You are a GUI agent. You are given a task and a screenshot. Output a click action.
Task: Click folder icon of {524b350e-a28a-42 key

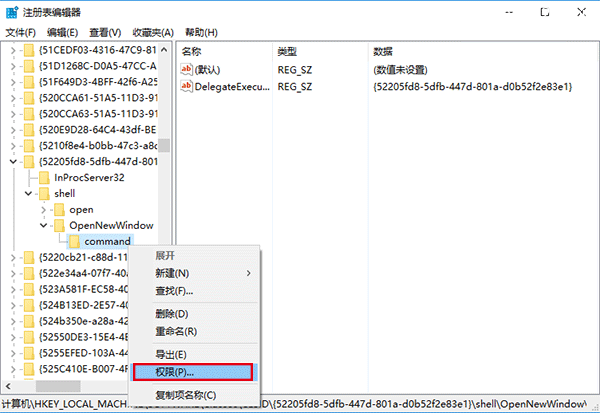click(29, 321)
